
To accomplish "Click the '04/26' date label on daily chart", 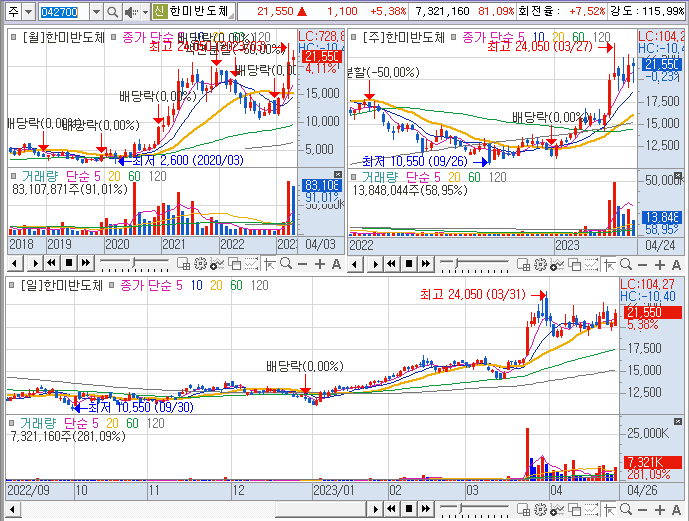I will click(642, 490).
